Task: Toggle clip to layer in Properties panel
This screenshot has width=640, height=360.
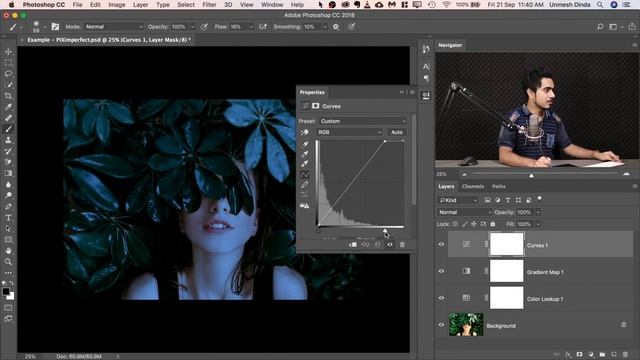Action: point(353,244)
